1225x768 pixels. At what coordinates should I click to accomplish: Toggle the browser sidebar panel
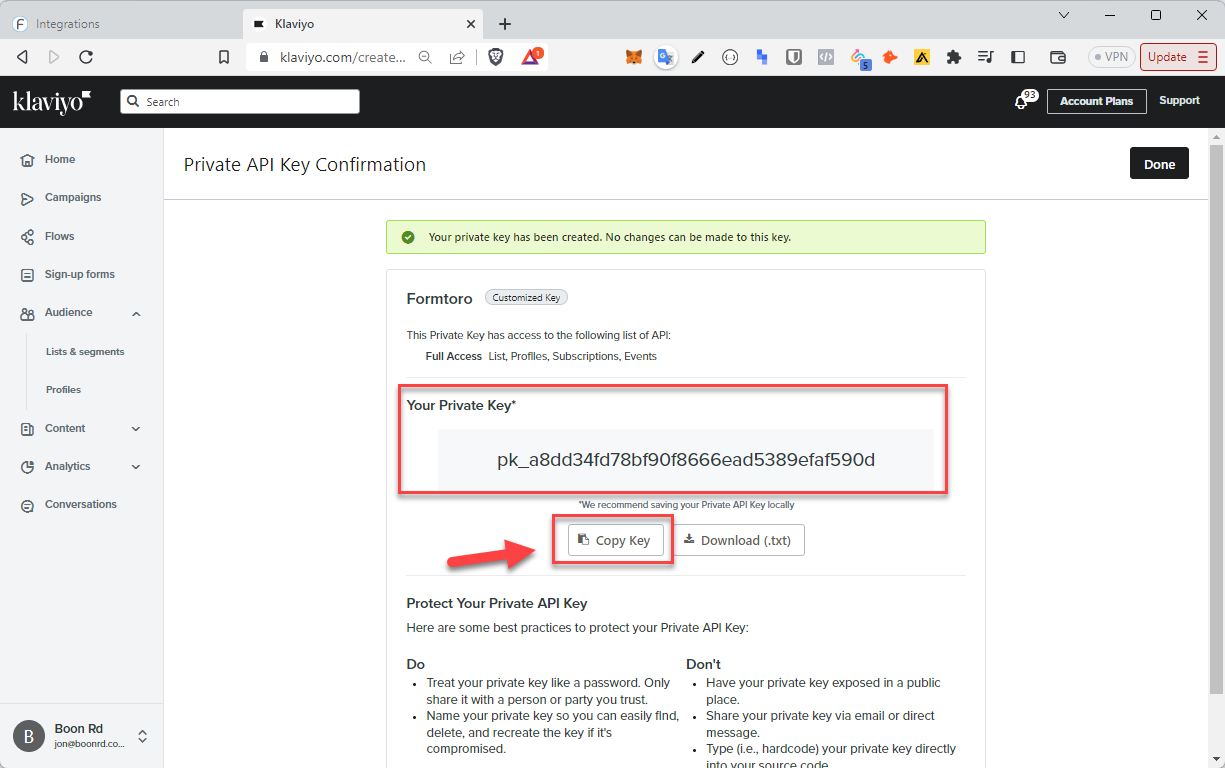[x=1019, y=57]
